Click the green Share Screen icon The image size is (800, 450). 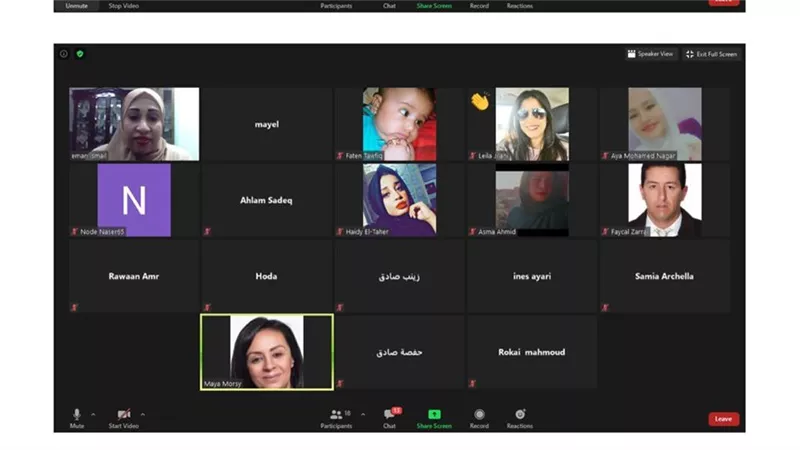434,414
